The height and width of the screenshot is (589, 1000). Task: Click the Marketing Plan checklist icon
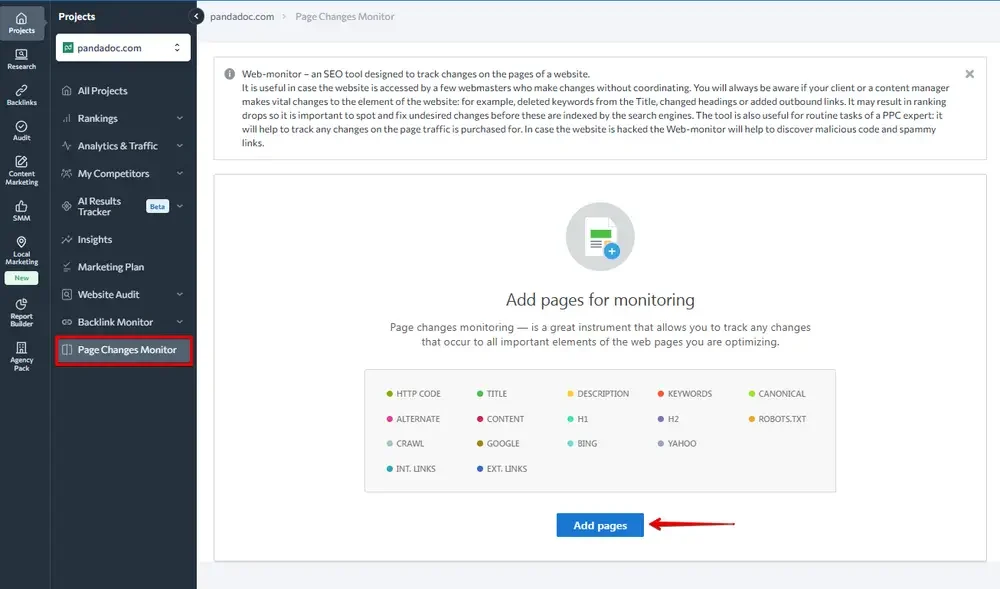coord(66,267)
